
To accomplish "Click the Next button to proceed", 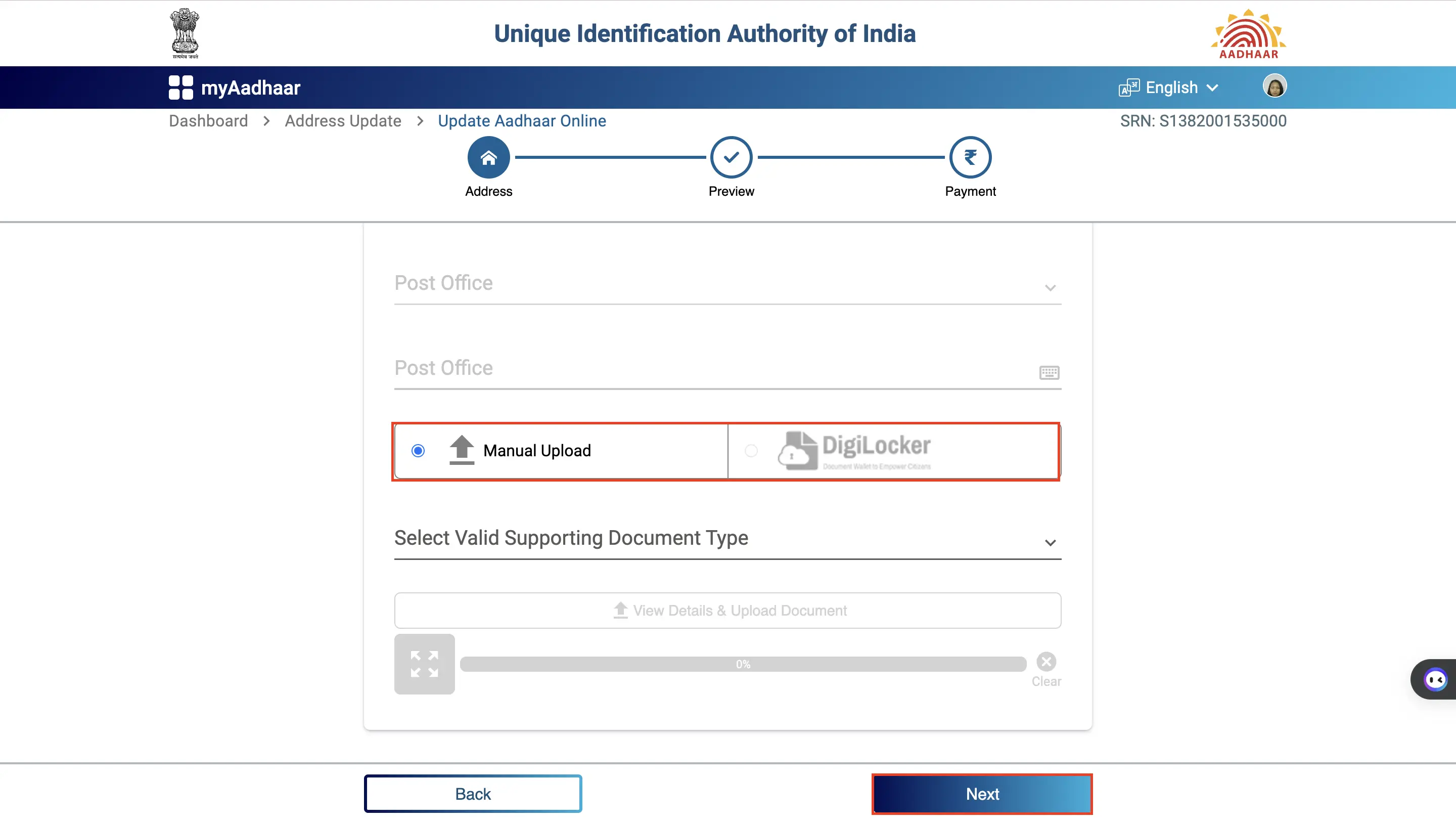I will [x=982, y=794].
